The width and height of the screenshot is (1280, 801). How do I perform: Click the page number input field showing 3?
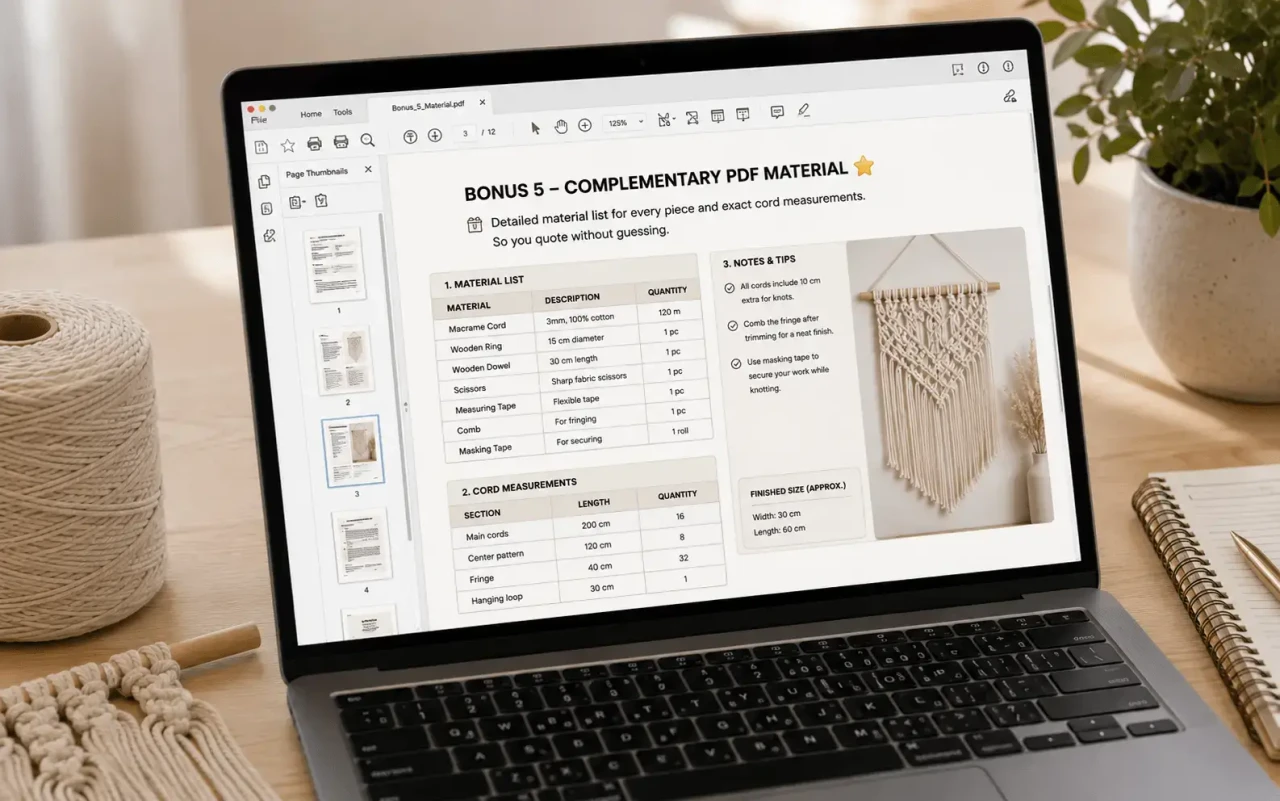coord(465,133)
